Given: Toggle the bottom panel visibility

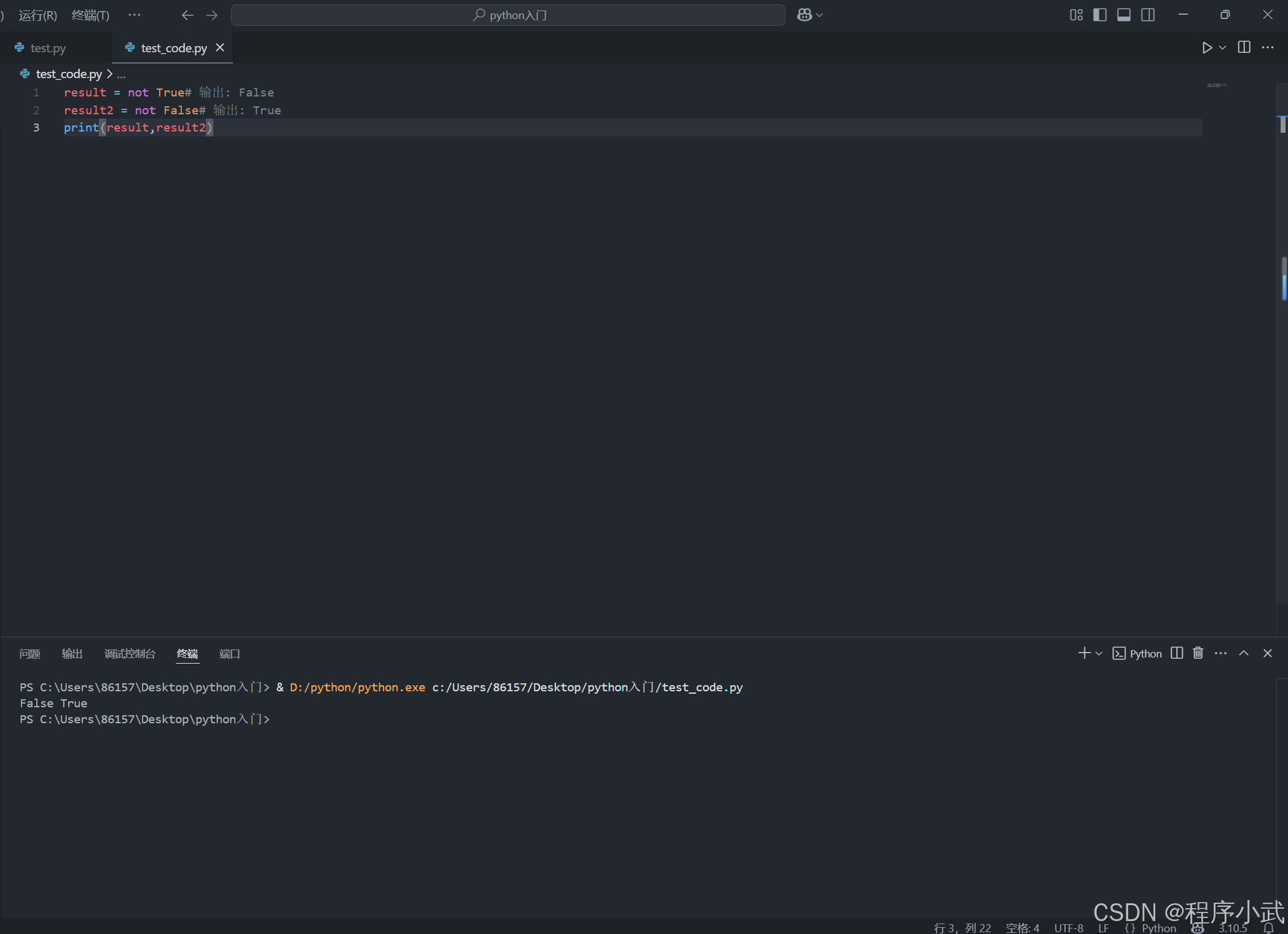Looking at the screenshot, I should tap(1123, 15).
